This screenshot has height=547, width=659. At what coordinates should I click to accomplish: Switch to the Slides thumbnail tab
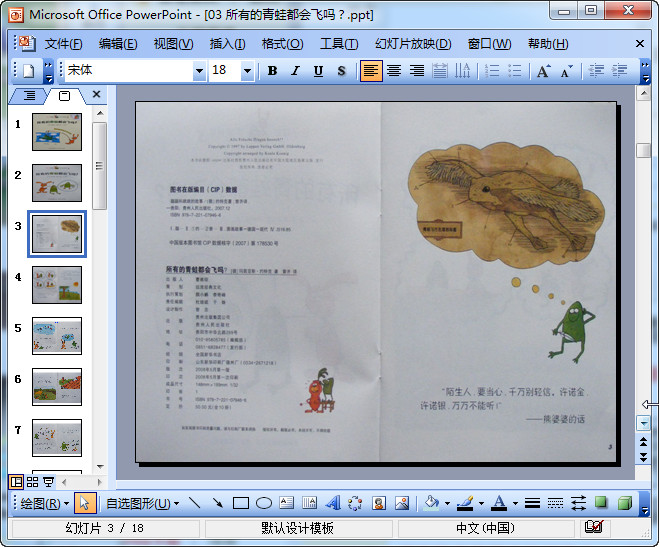click(x=64, y=96)
